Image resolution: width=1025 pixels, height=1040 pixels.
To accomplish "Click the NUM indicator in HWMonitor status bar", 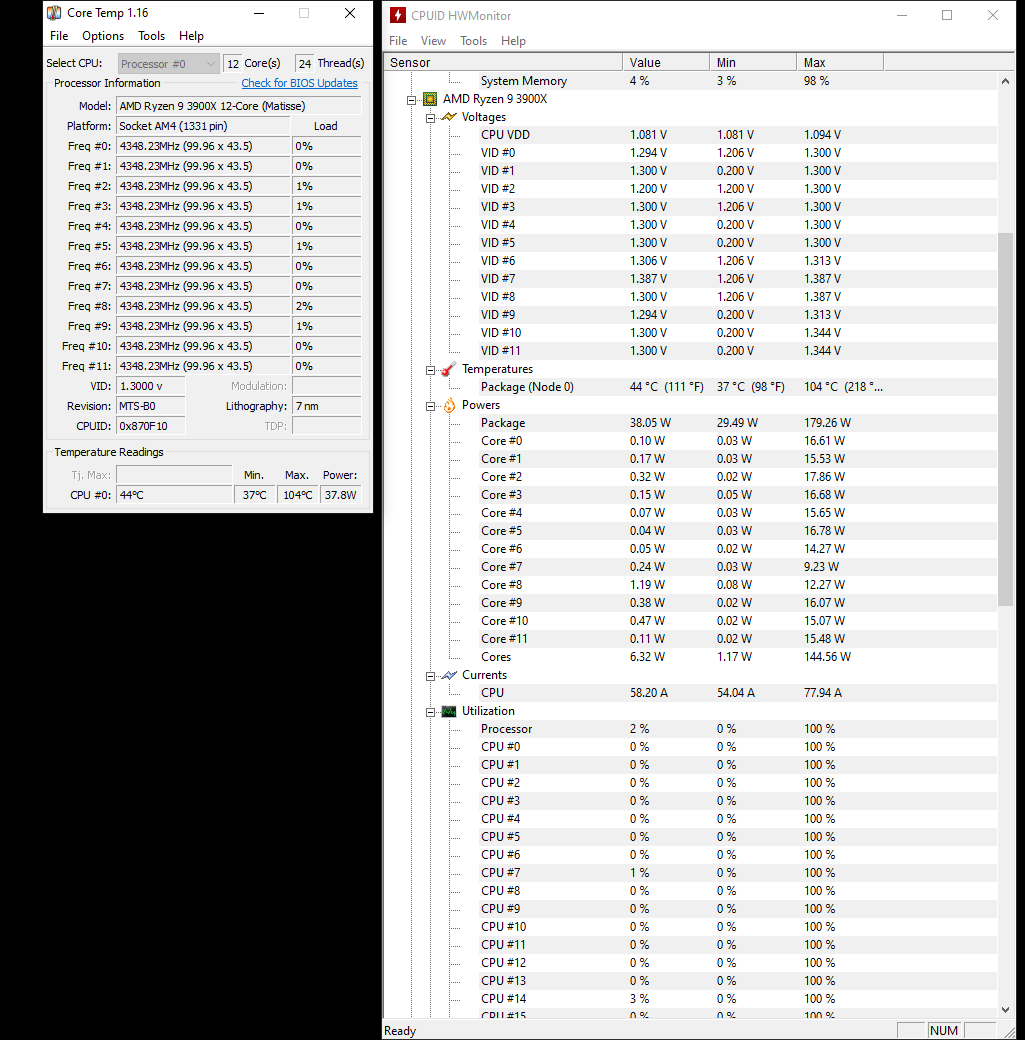I will click(943, 1030).
